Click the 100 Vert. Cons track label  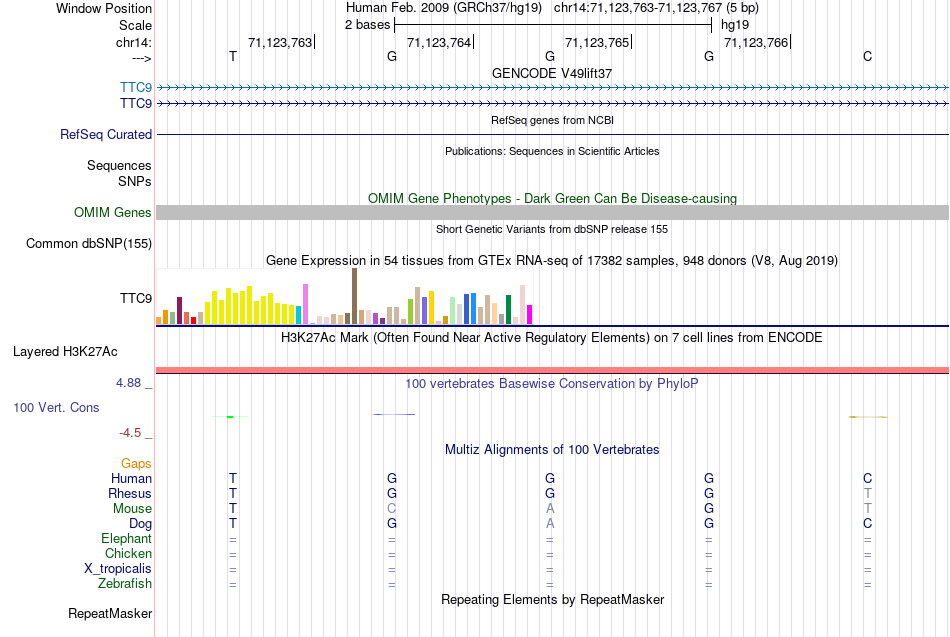[x=56, y=407]
